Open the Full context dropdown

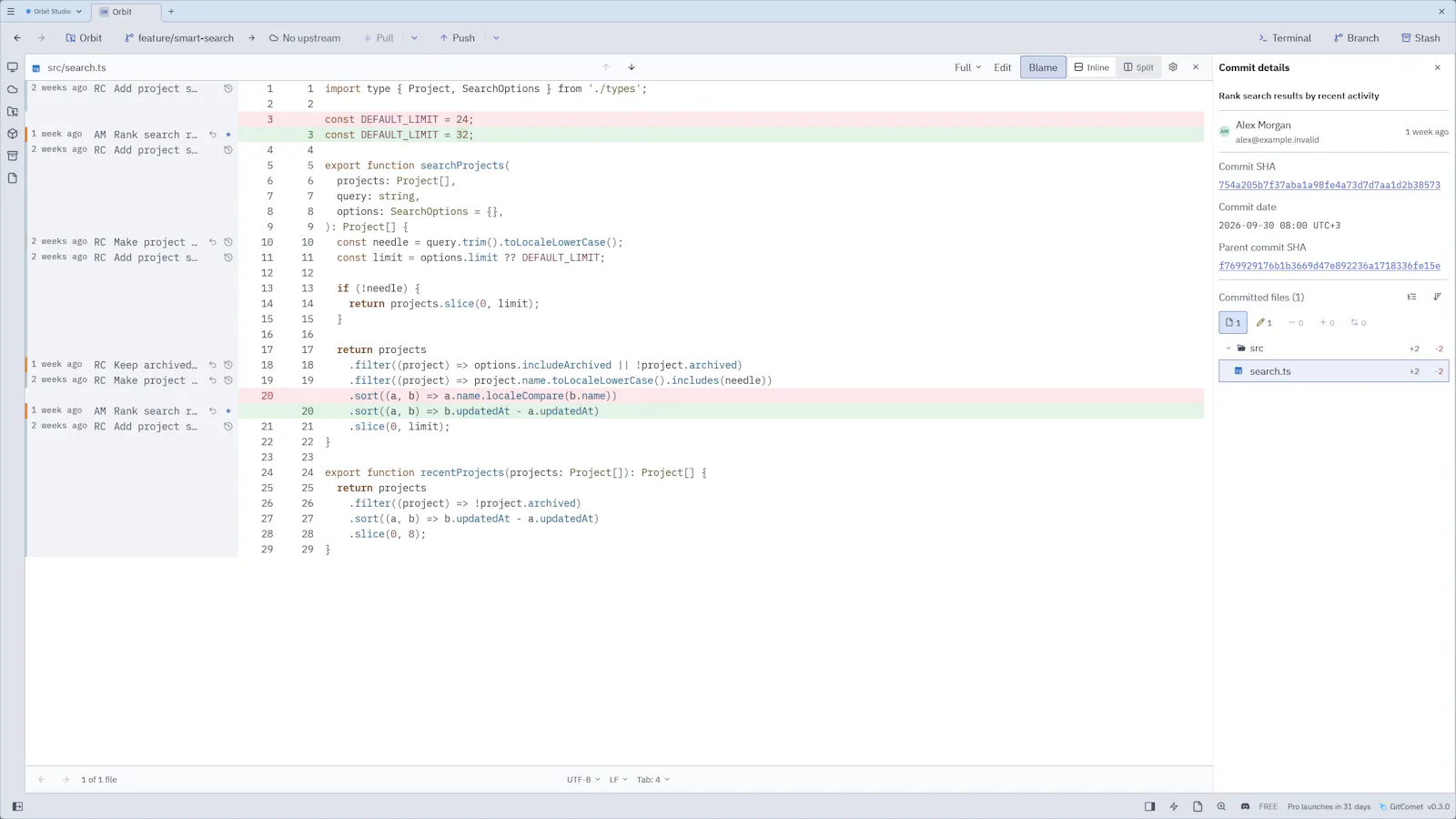click(x=967, y=67)
